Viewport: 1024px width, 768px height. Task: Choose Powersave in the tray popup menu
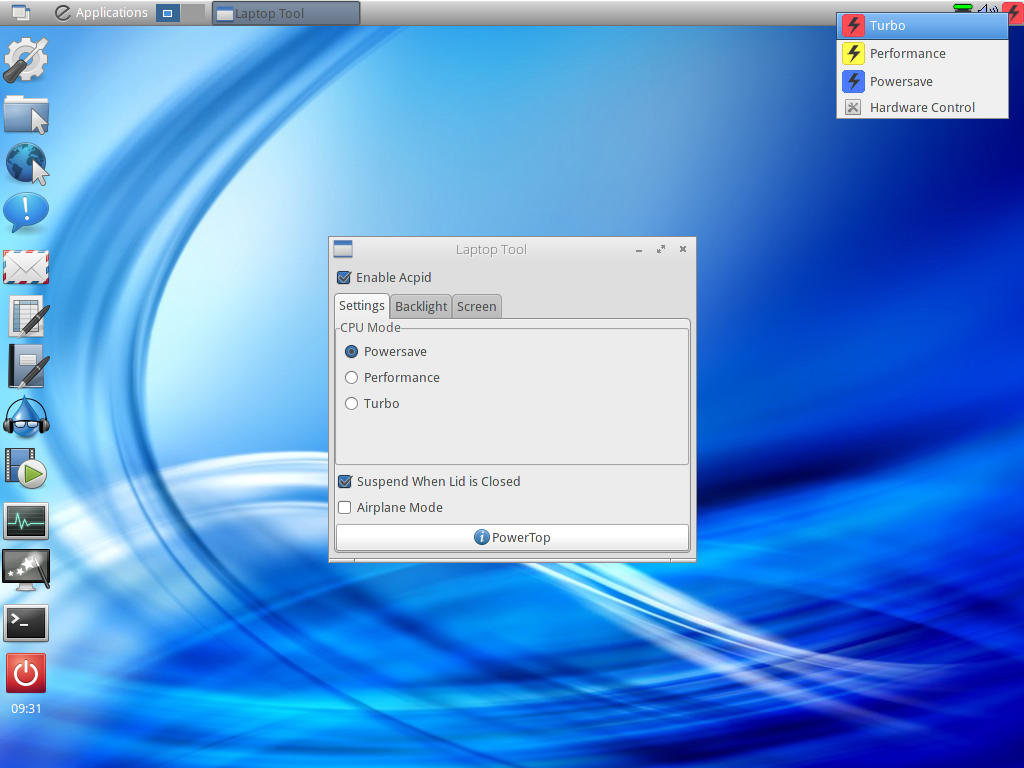(x=922, y=82)
